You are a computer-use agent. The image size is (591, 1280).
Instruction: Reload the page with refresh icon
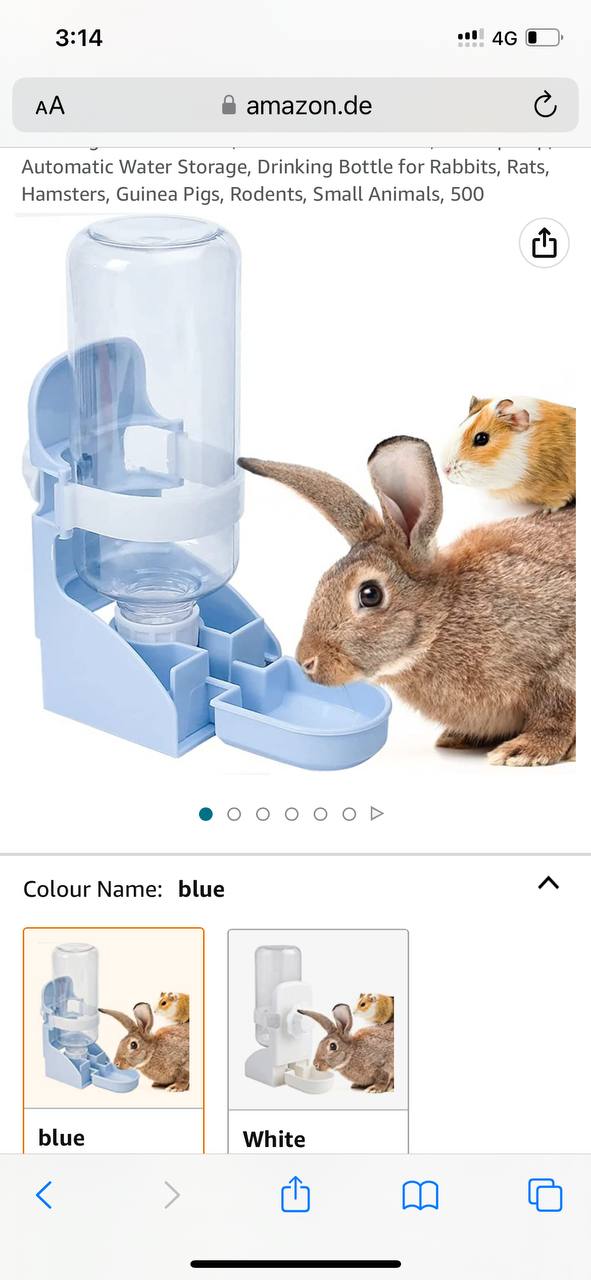544,105
